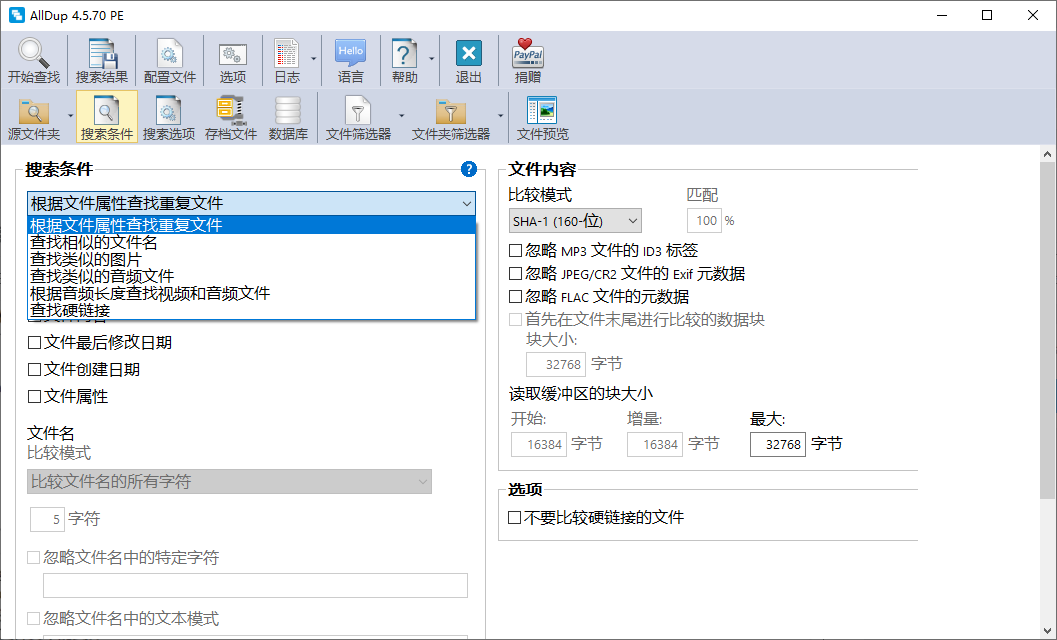This screenshot has height=640, width=1057.
Task: Open 搜索结果 from the toolbar
Action: click(x=102, y=54)
